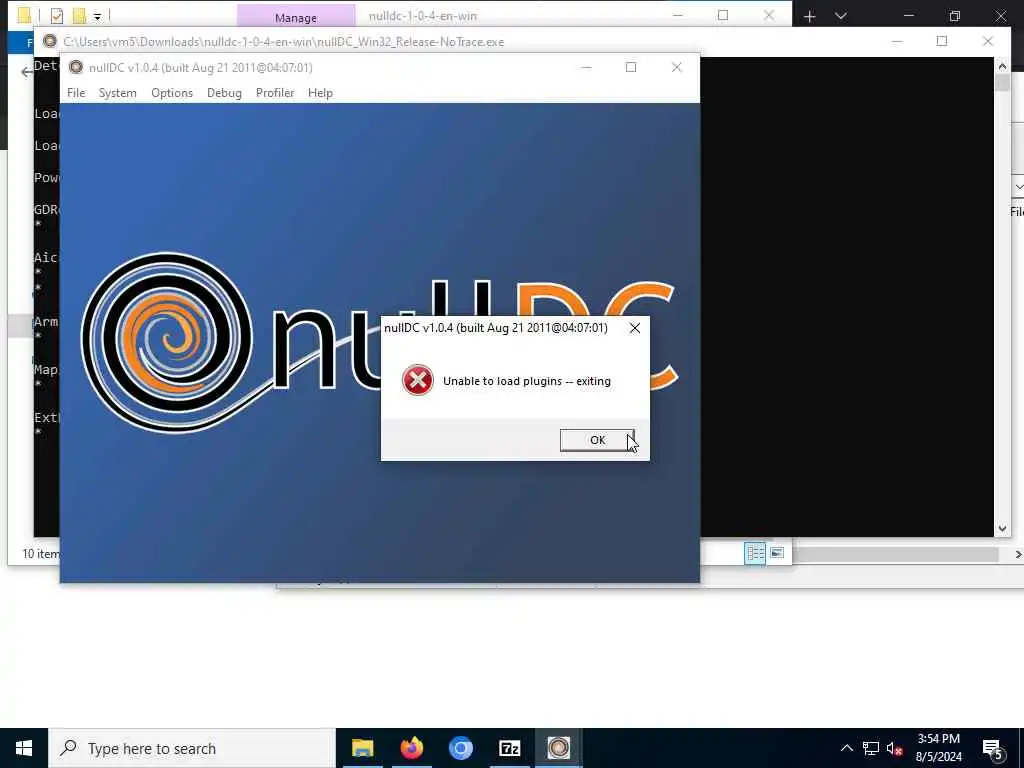The height and width of the screenshot is (768, 1024).
Task: Open File Explorer from the taskbar
Action: click(x=362, y=748)
